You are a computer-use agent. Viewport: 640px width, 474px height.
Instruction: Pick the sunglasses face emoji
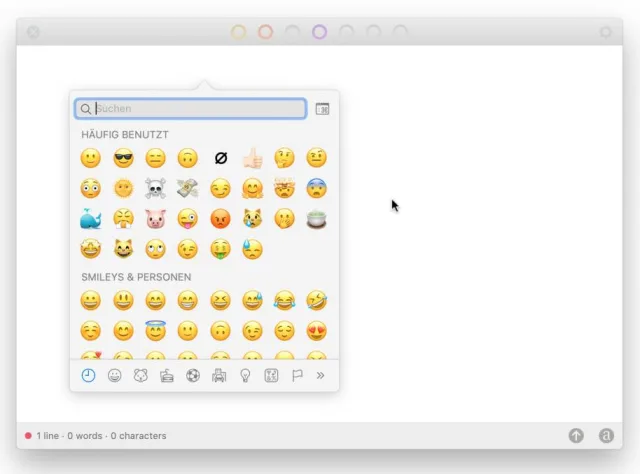point(123,158)
